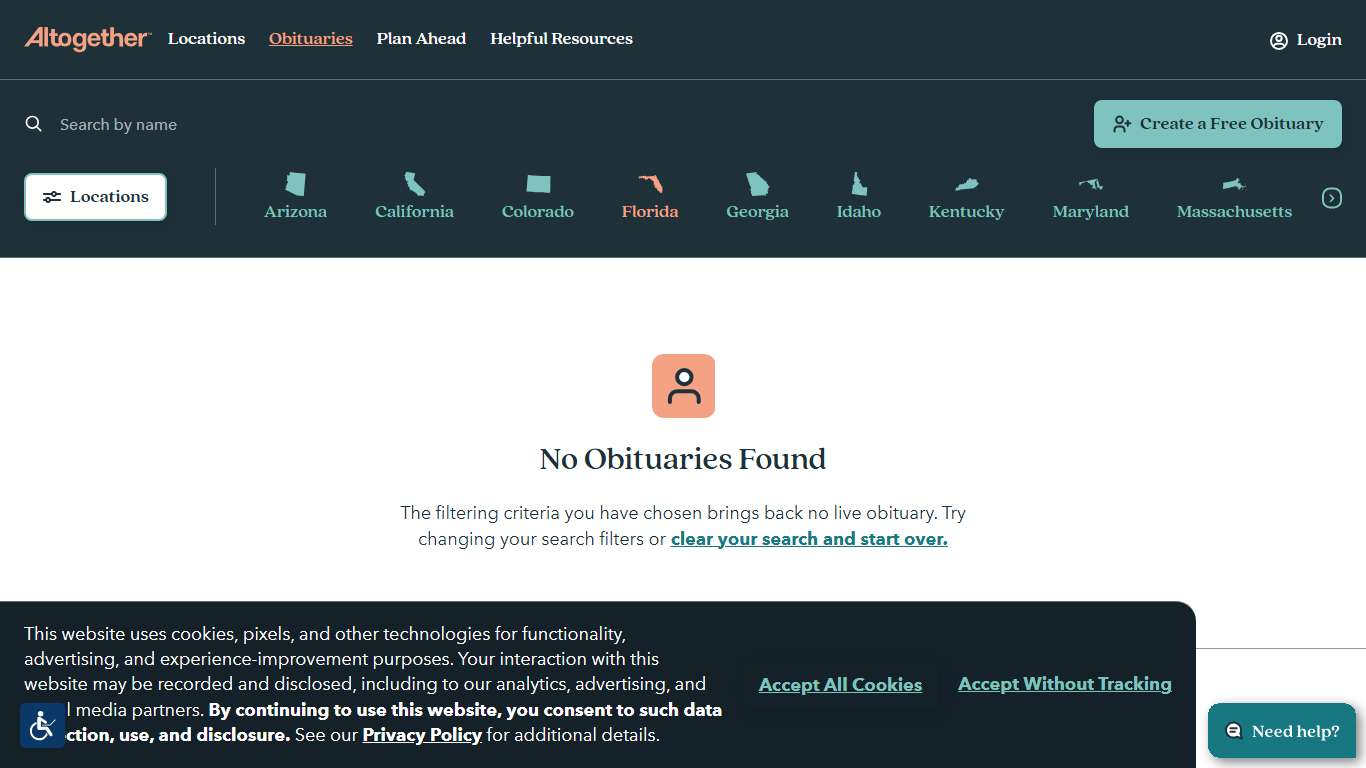Click the Kentucky state silhouette icon
Screen dimensions: 1366x768
966,184
